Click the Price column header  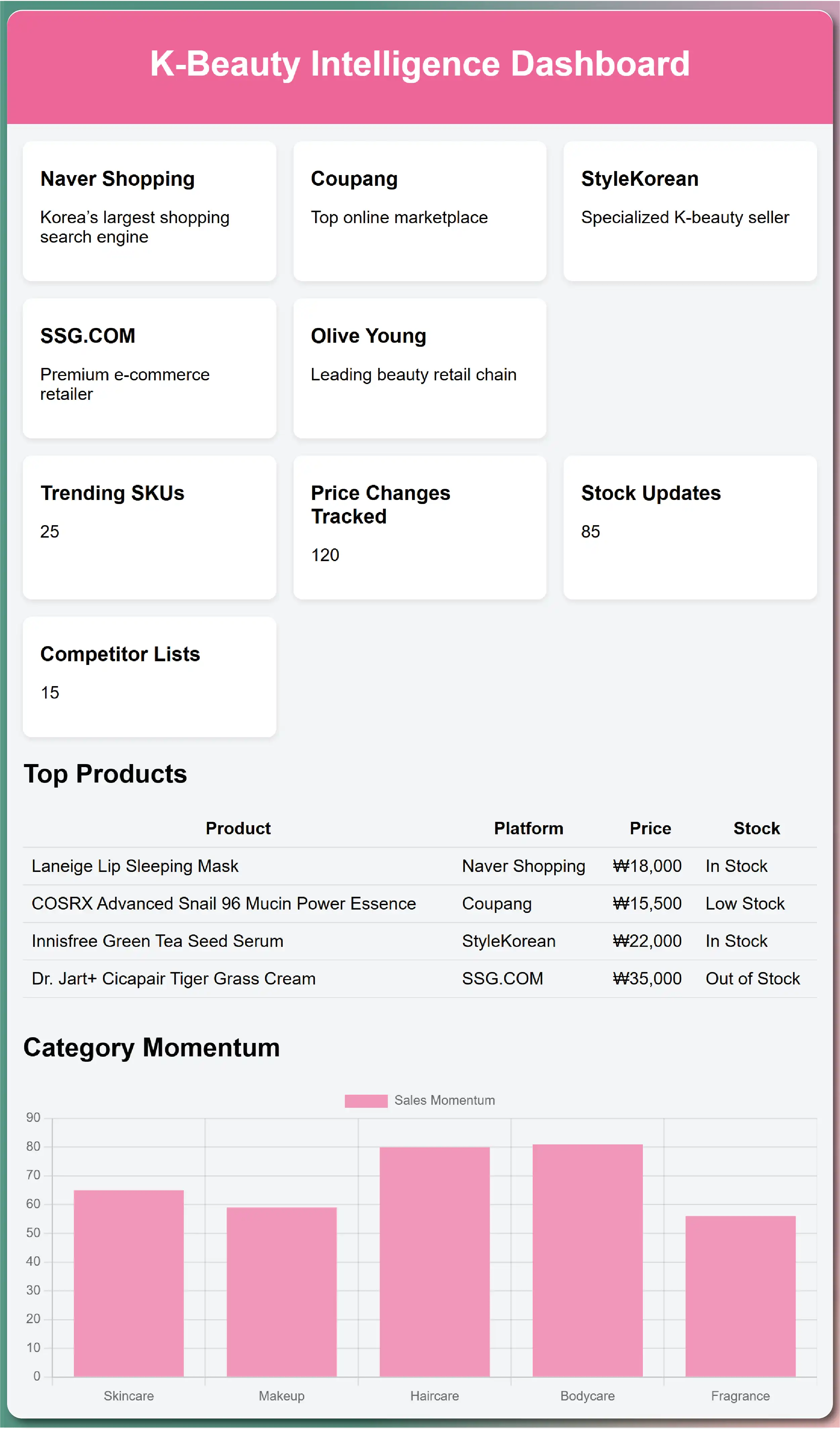650,829
